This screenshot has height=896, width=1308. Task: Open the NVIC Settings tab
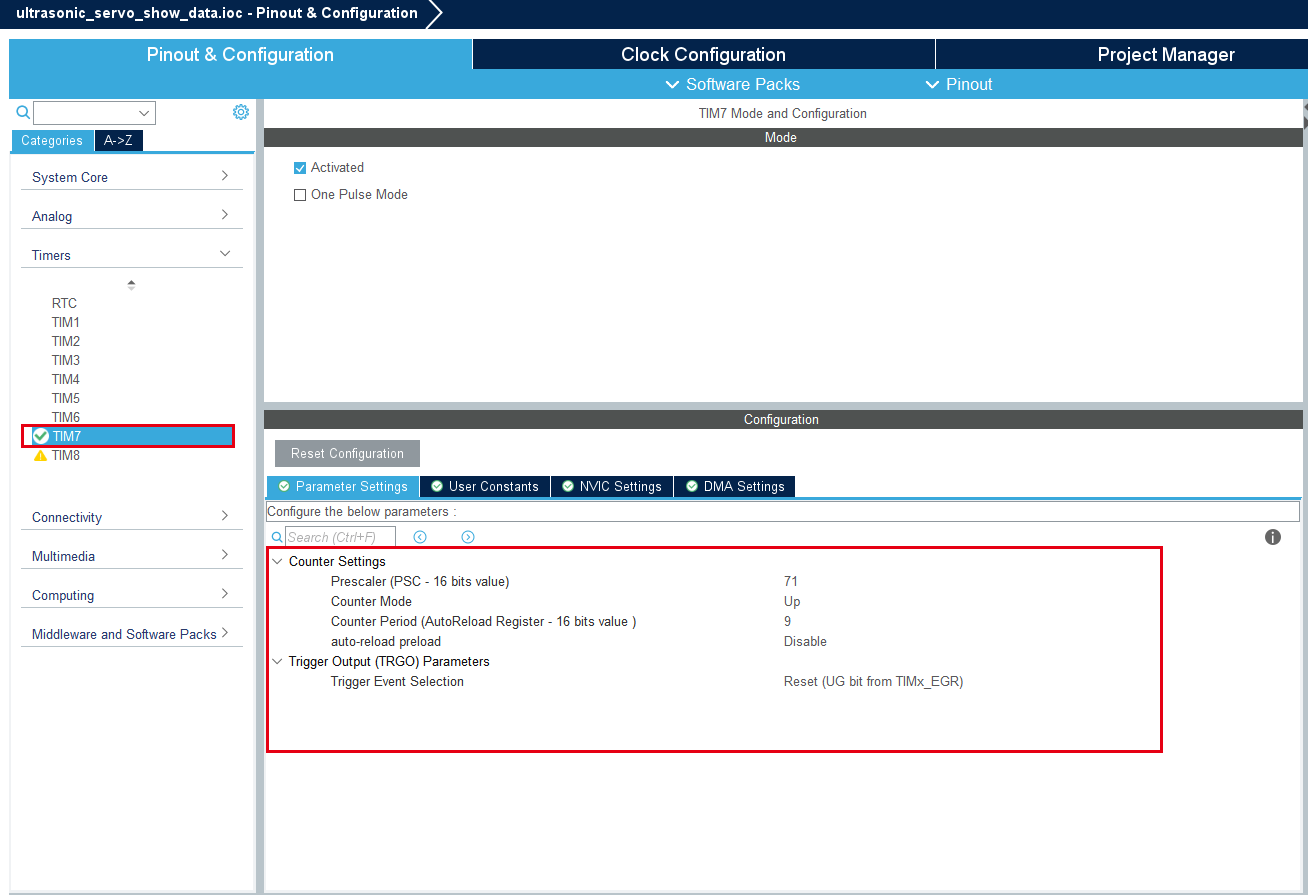611,487
